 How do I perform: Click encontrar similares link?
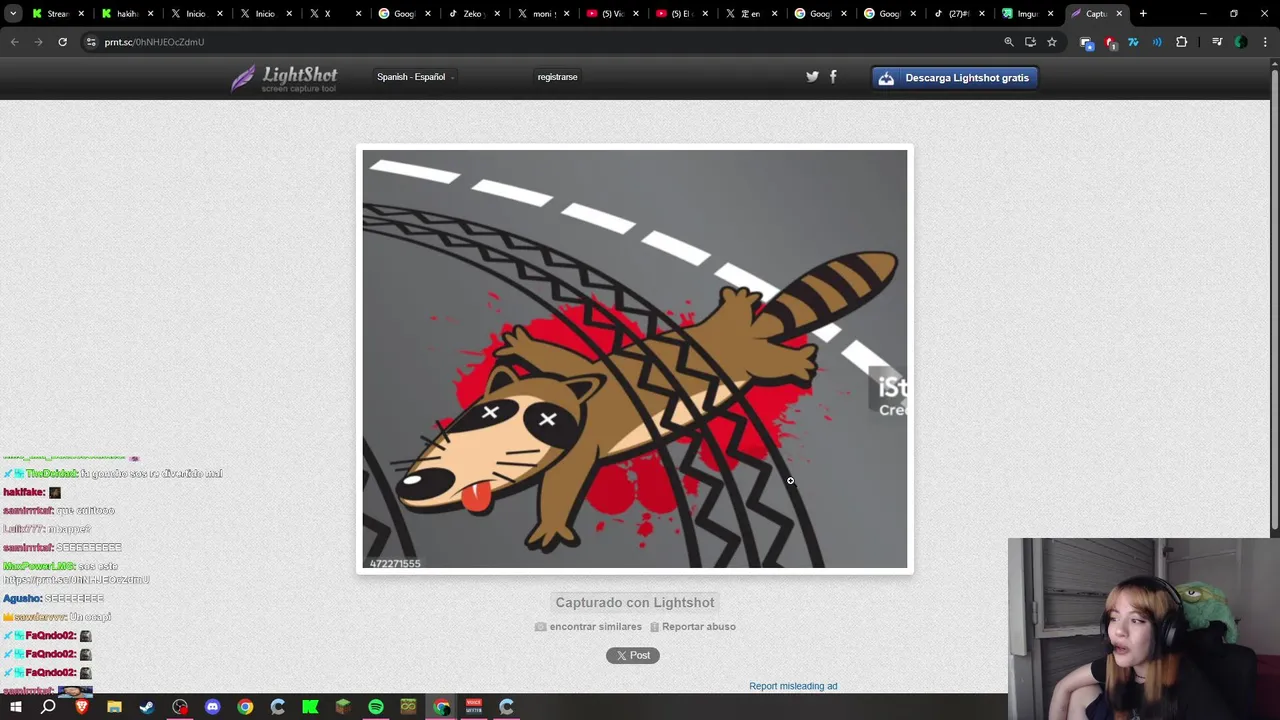point(596,627)
